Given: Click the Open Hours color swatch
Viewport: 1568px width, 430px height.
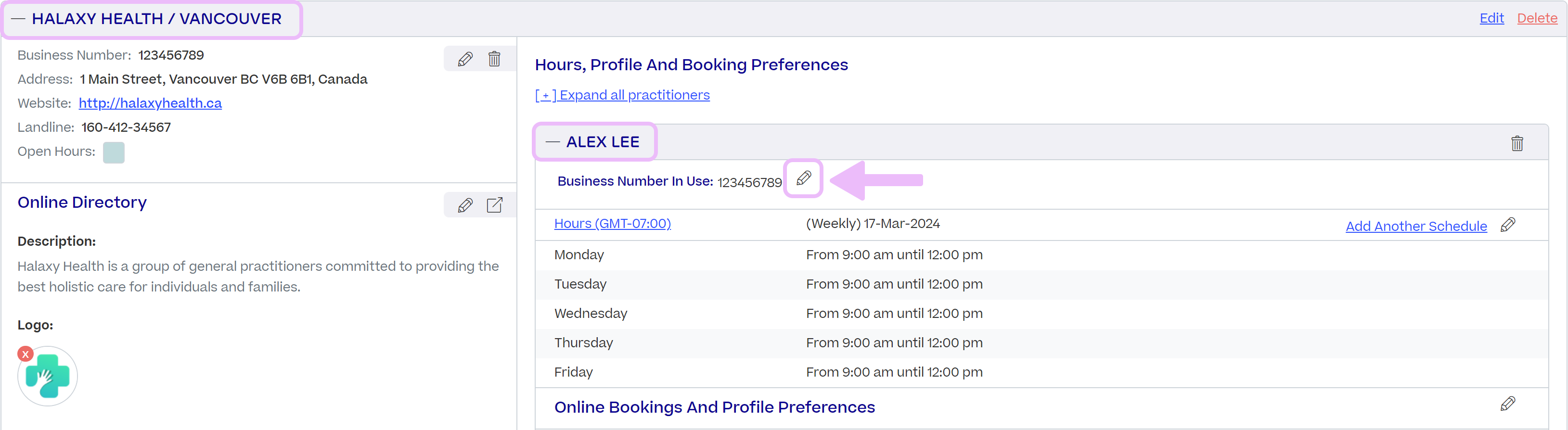Looking at the screenshot, I should (113, 152).
